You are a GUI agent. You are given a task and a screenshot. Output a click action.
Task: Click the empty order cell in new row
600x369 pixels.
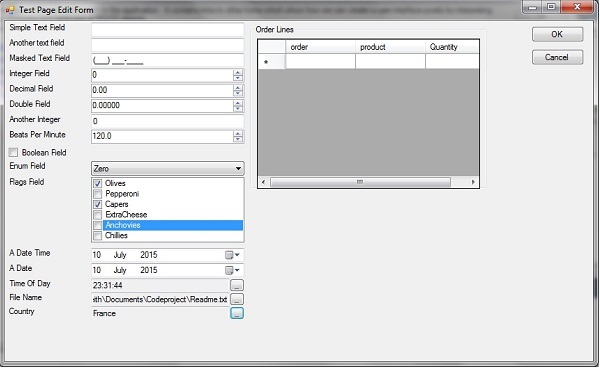pos(320,62)
